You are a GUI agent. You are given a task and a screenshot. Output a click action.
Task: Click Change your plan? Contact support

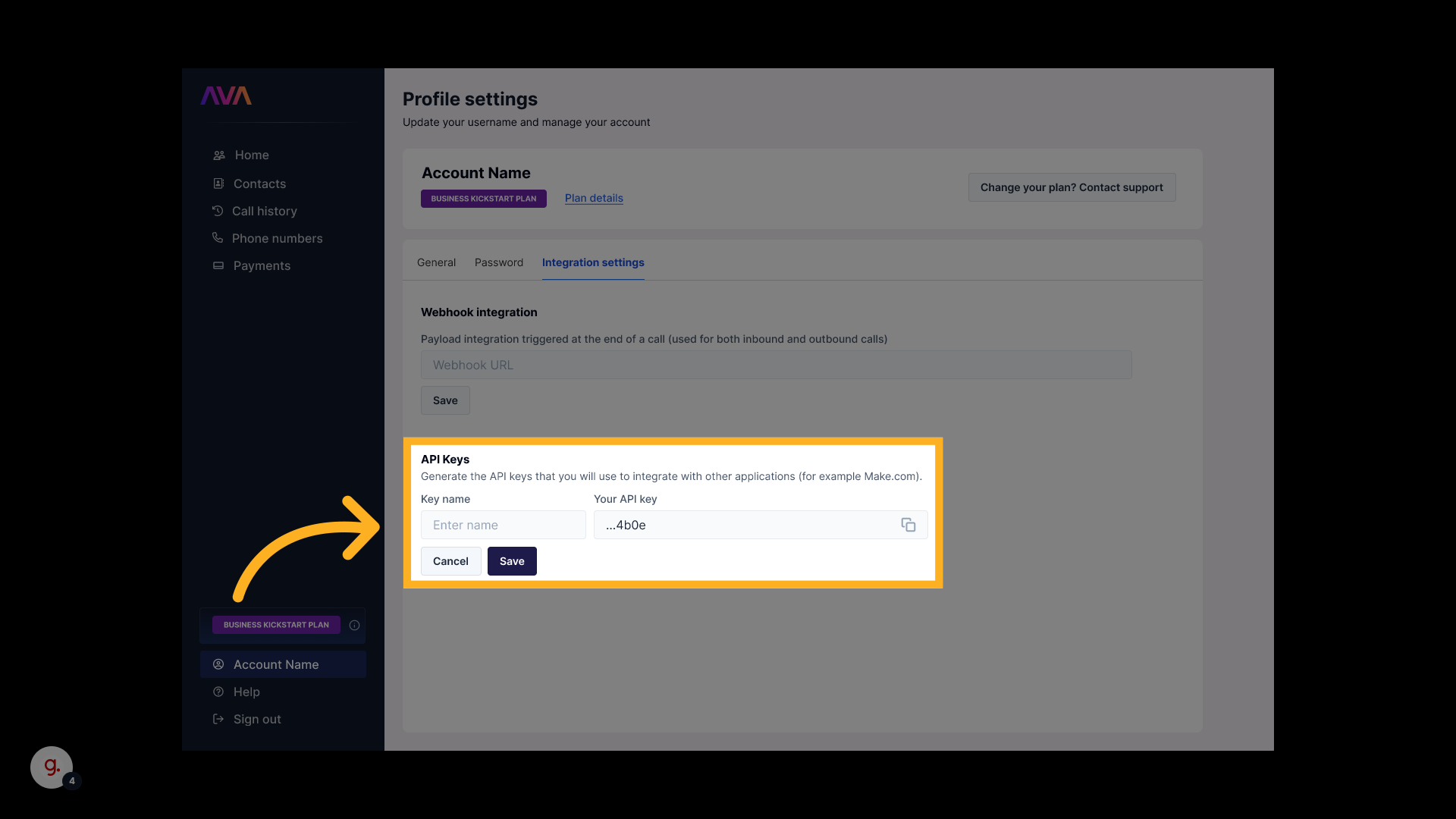point(1071,187)
